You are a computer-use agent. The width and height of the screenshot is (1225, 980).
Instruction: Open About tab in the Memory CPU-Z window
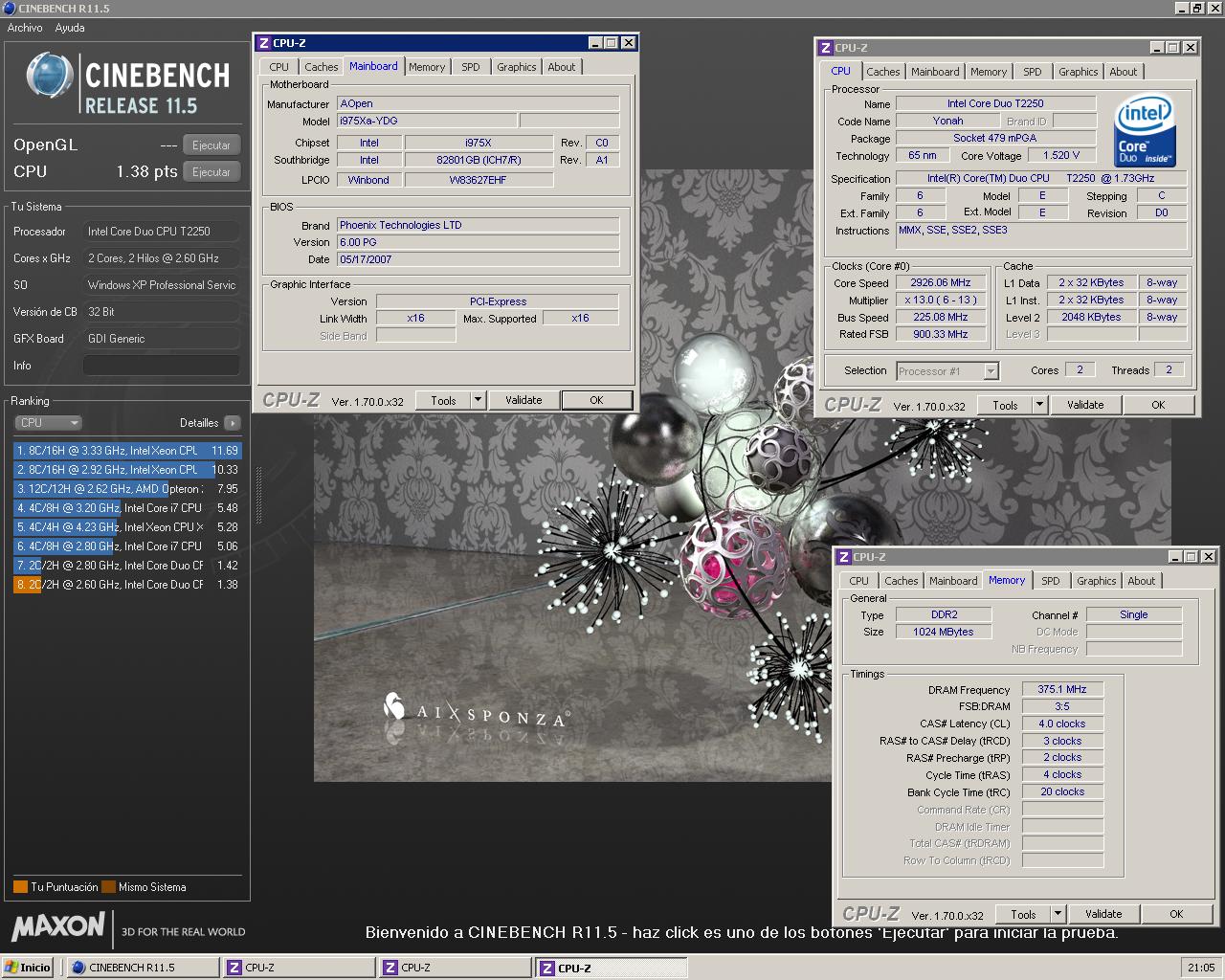(x=1142, y=581)
